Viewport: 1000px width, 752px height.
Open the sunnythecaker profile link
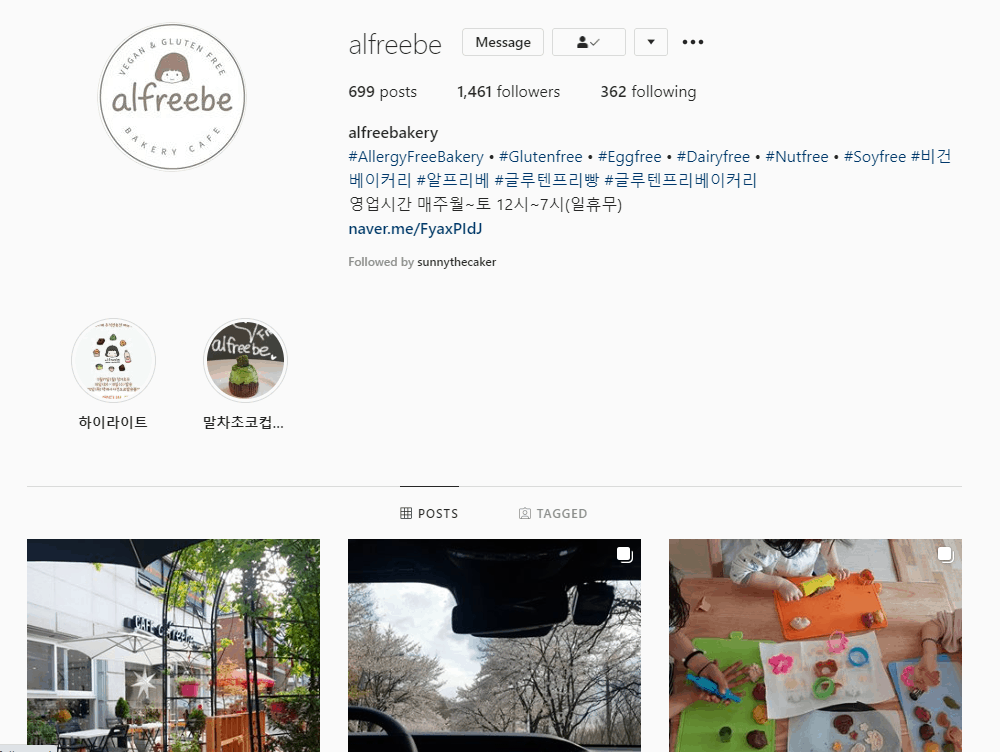pyautogui.click(x=457, y=262)
